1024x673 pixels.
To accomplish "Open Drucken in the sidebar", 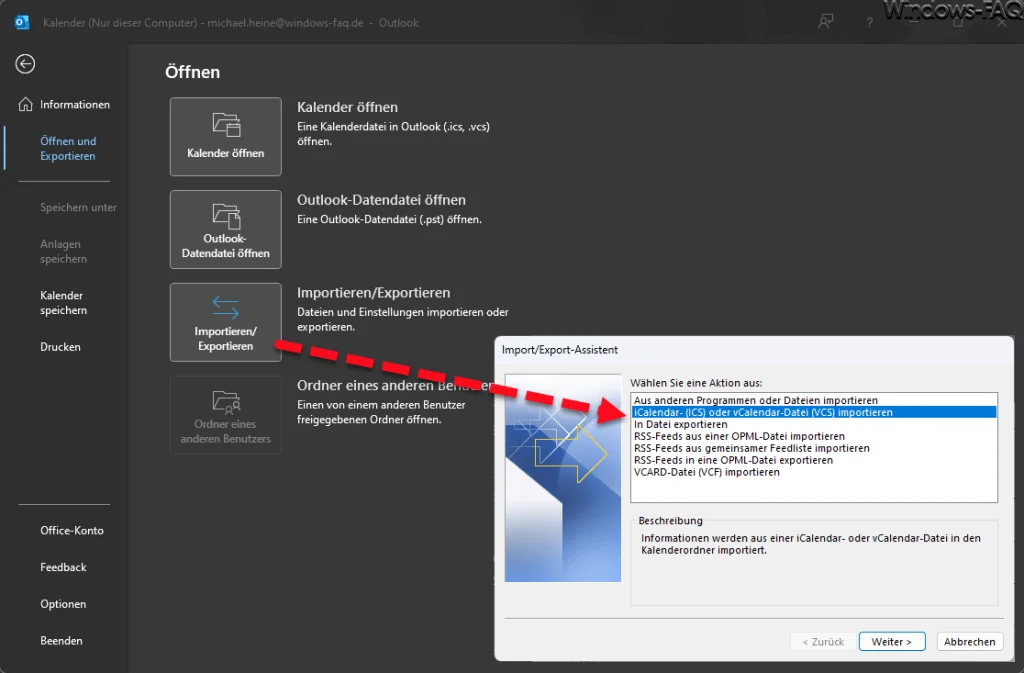I will point(60,347).
